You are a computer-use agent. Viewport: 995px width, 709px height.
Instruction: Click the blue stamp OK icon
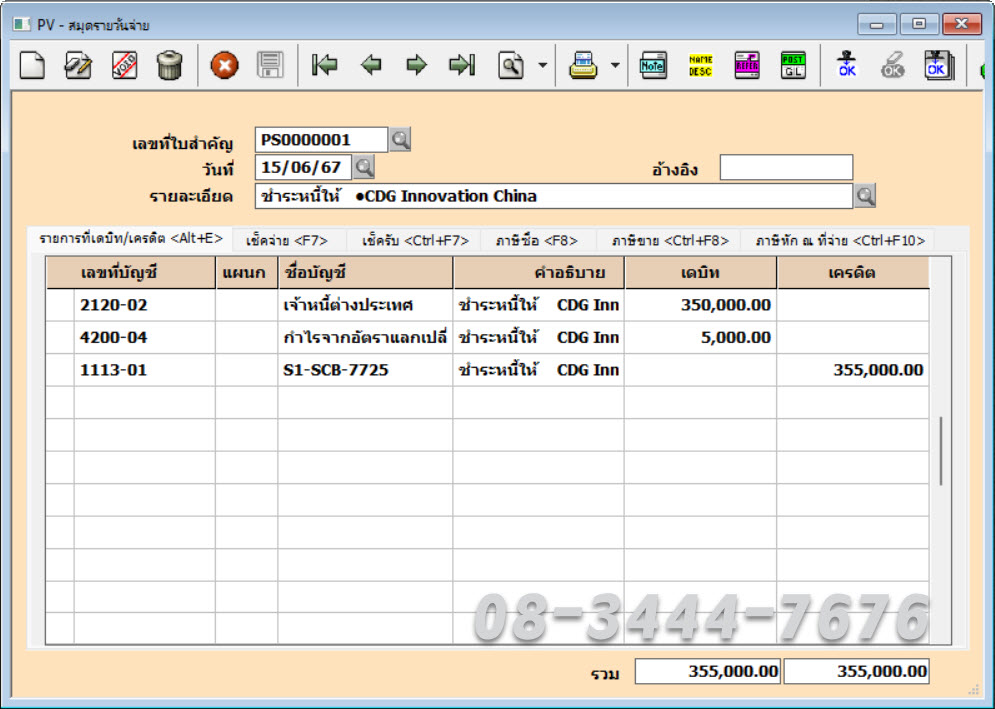(x=847, y=65)
